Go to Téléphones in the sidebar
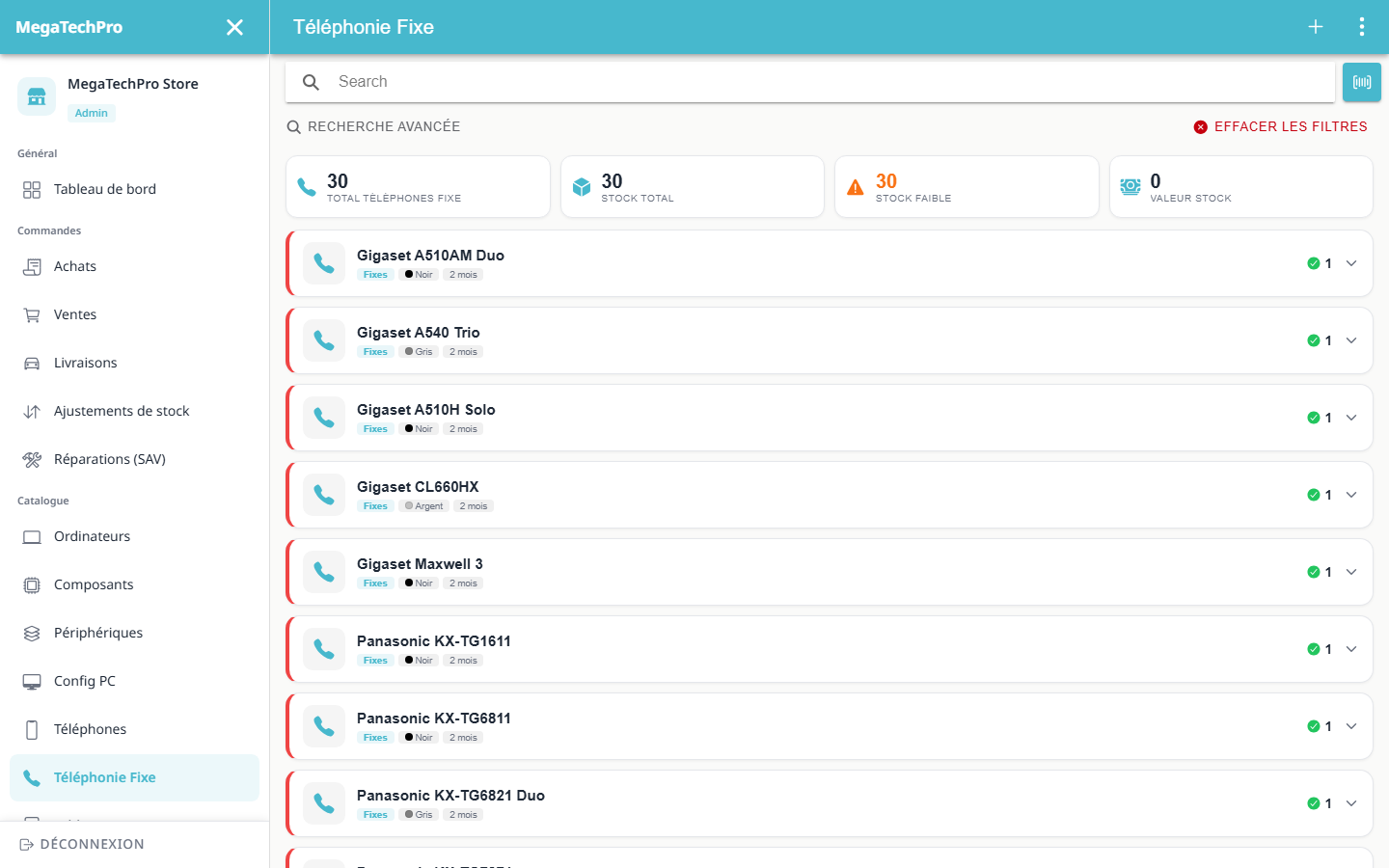 [x=134, y=729]
